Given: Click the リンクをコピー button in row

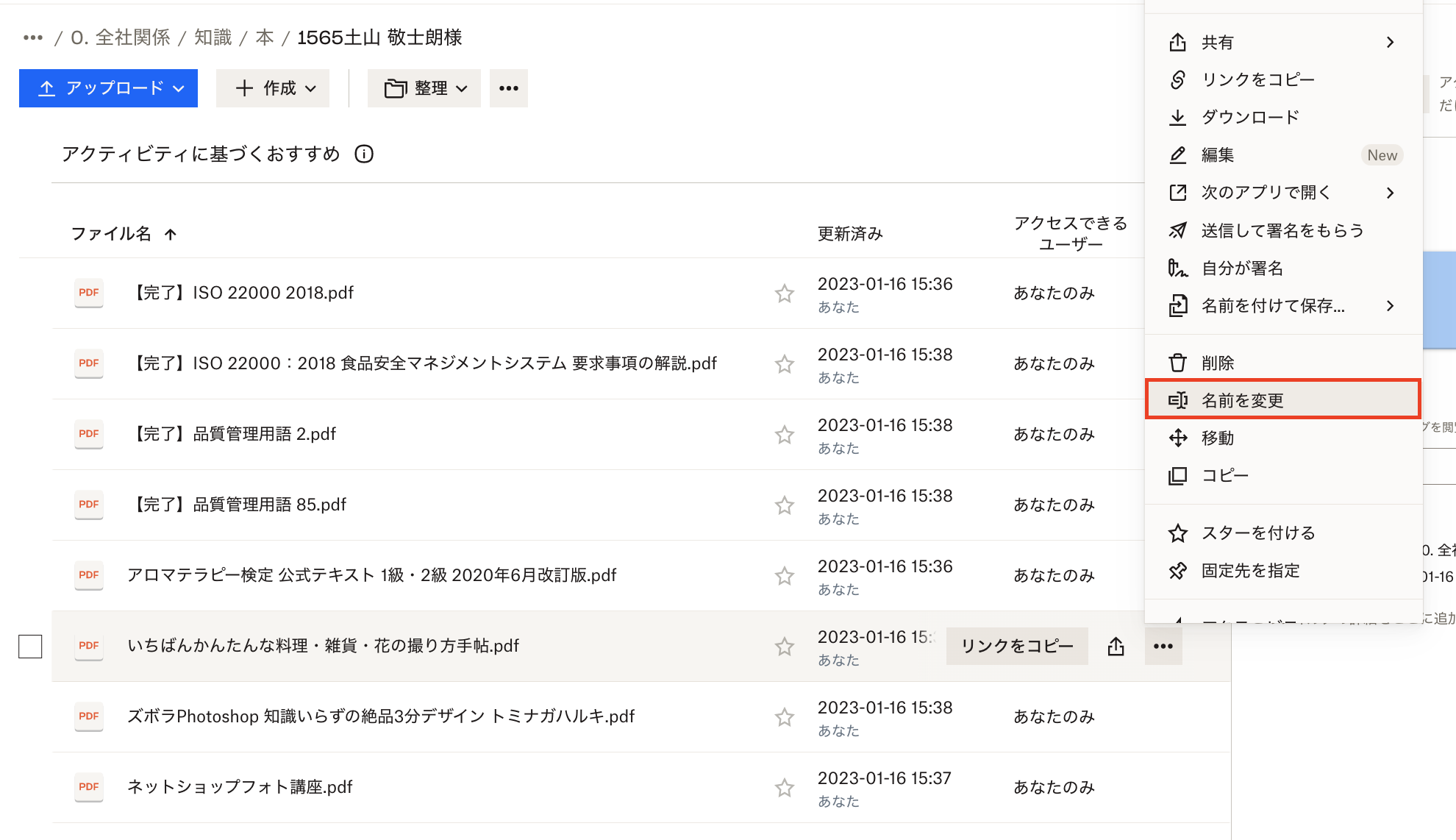Looking at the screenshot, I should (1017, 647).
